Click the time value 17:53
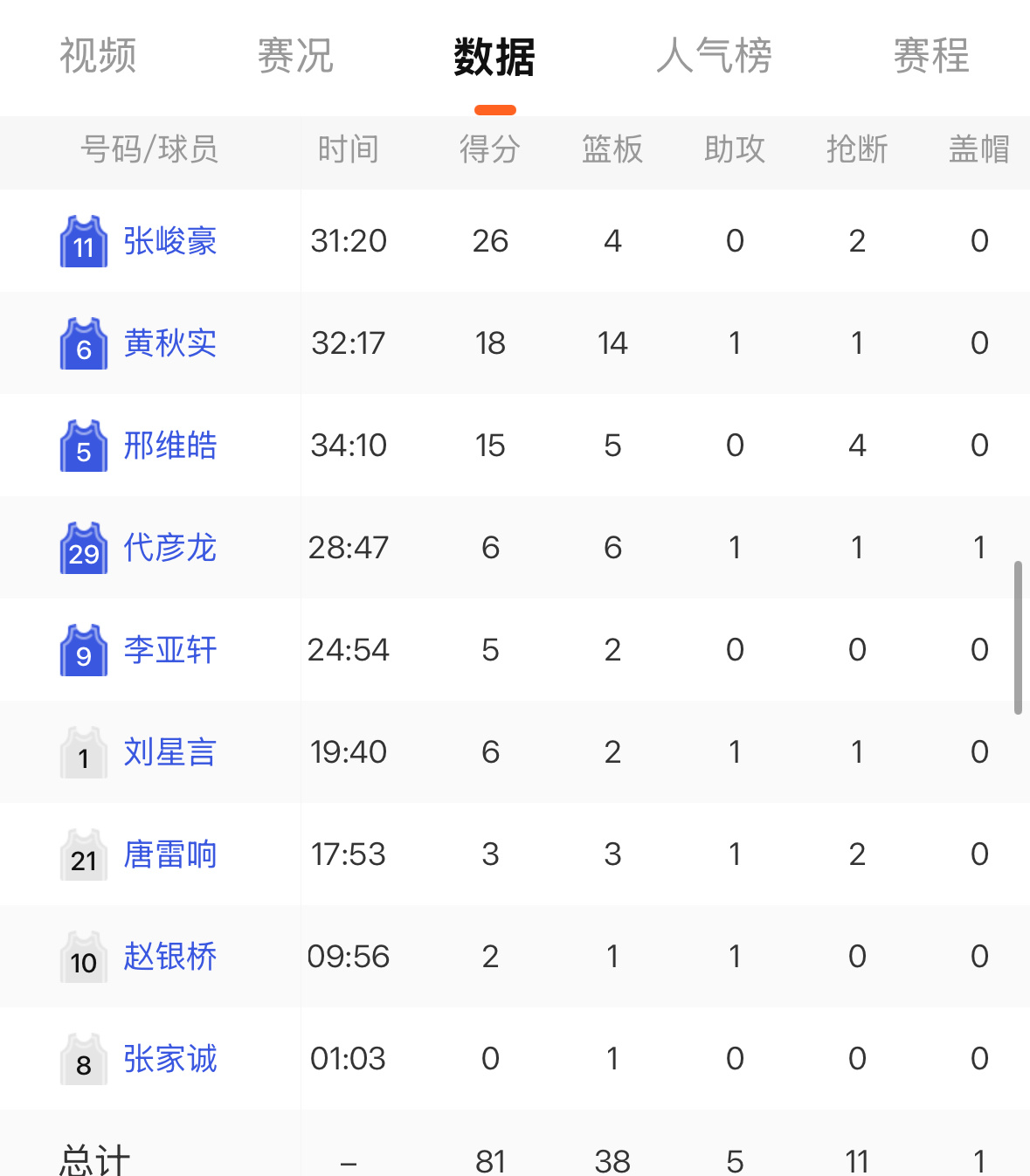1030x1176 pixels. [349, 854]
